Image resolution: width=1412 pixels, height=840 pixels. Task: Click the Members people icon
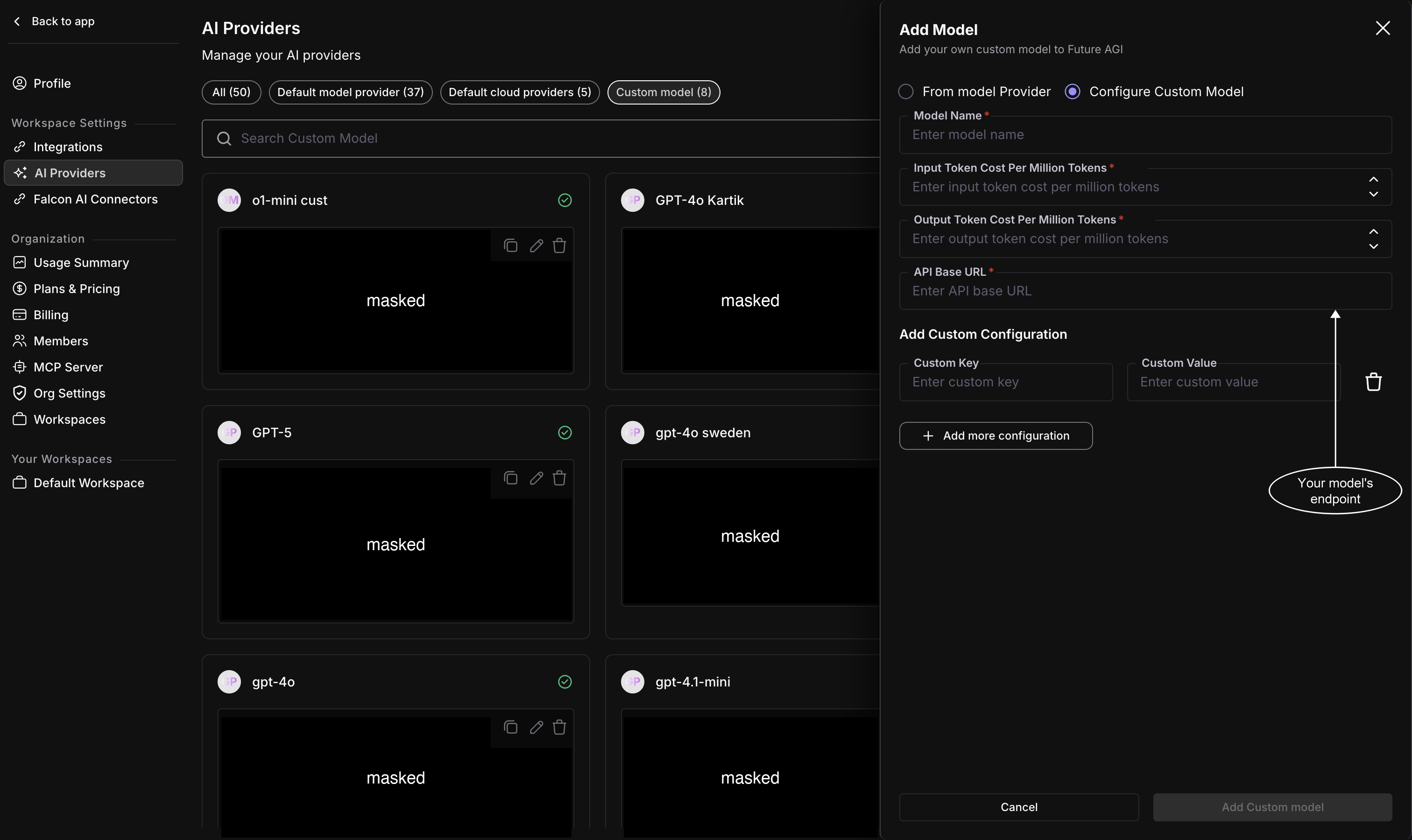click(20, 340)
